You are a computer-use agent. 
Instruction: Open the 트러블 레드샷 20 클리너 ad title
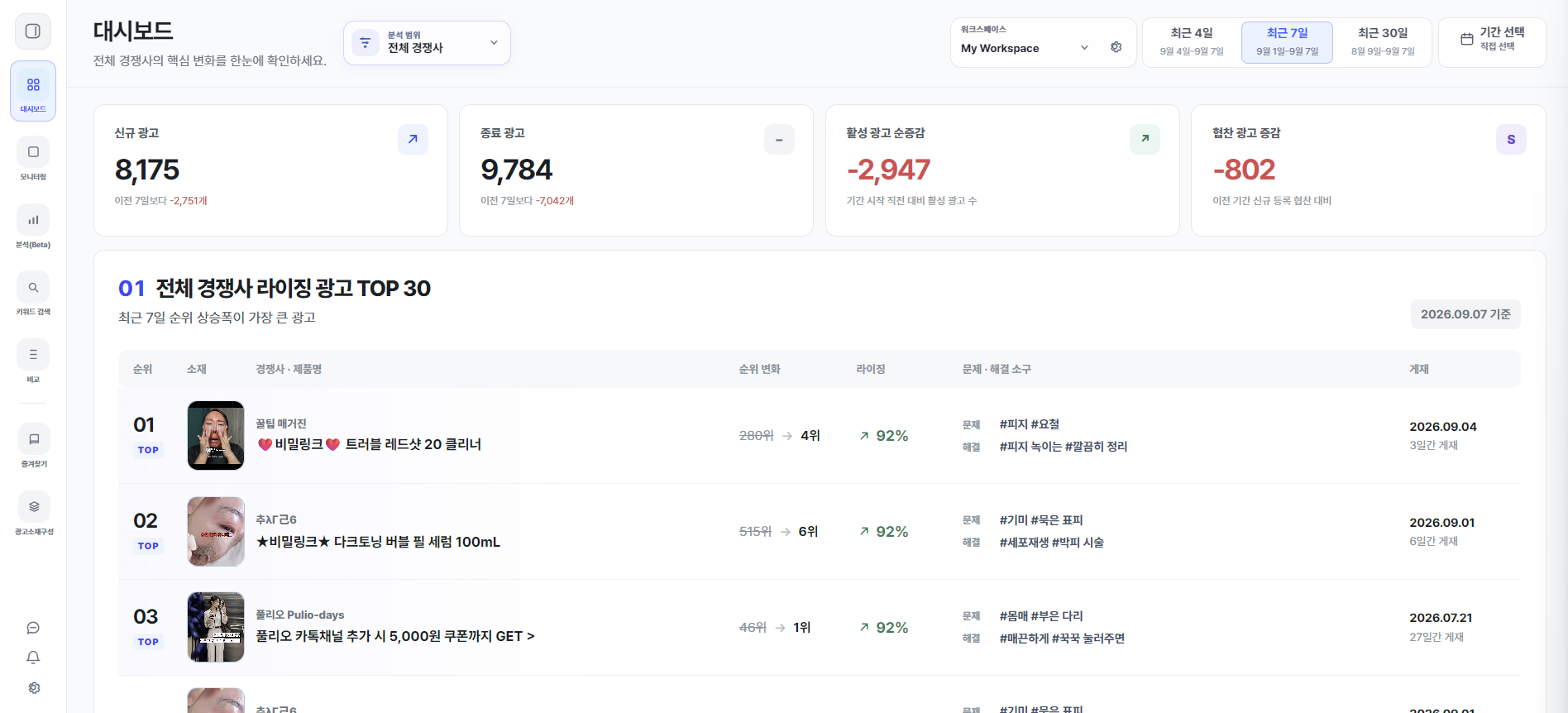(x=369, y=444)
